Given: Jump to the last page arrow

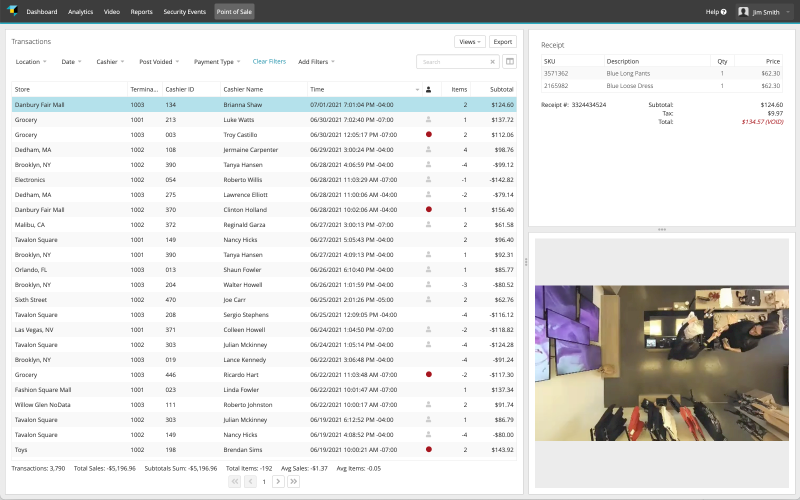Looking at the screenshot, I should coord(294,481).
